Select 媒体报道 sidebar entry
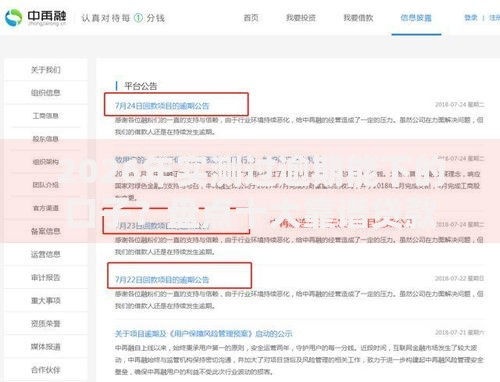This screenshot has width=500, height=382. pyautogui.click(x=46, y=347)
